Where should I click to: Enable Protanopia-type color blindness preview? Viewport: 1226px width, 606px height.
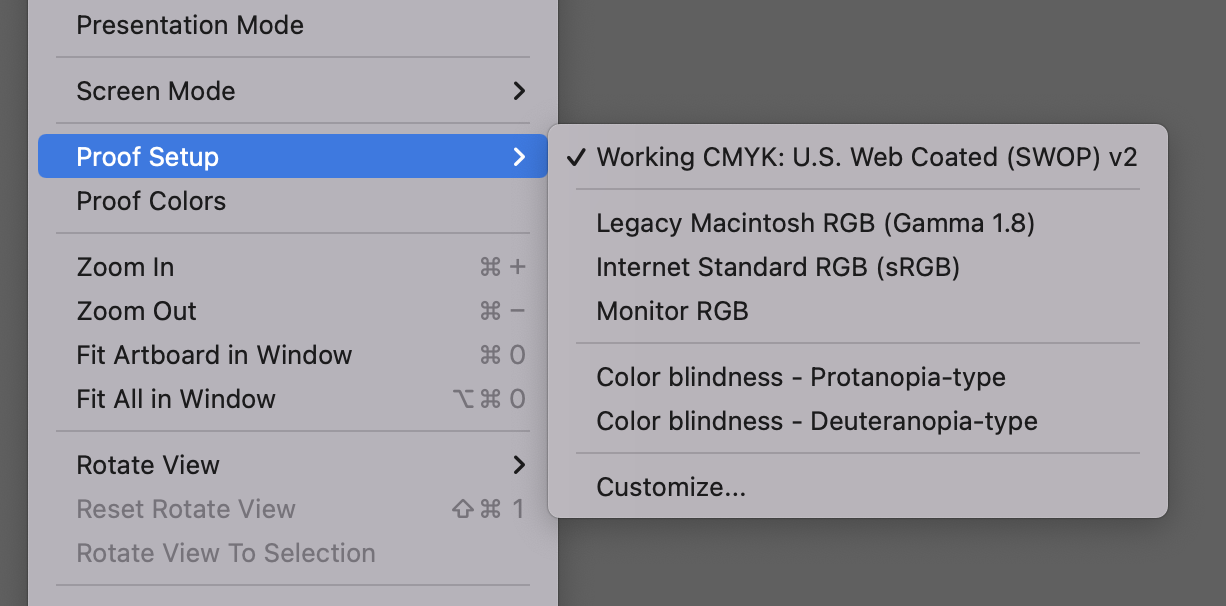tap(800, 377)
